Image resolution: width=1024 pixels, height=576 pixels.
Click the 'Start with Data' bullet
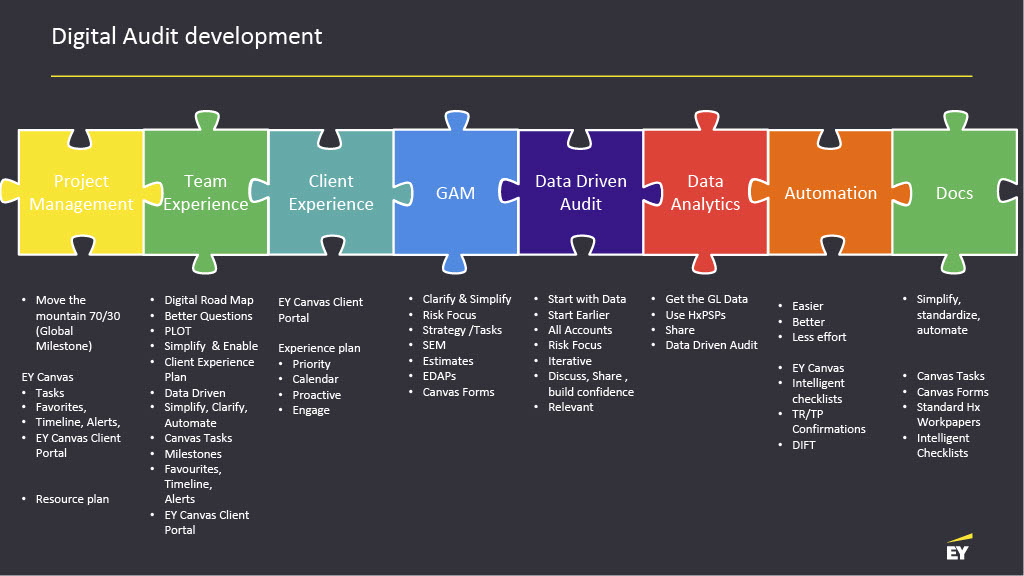586,298
